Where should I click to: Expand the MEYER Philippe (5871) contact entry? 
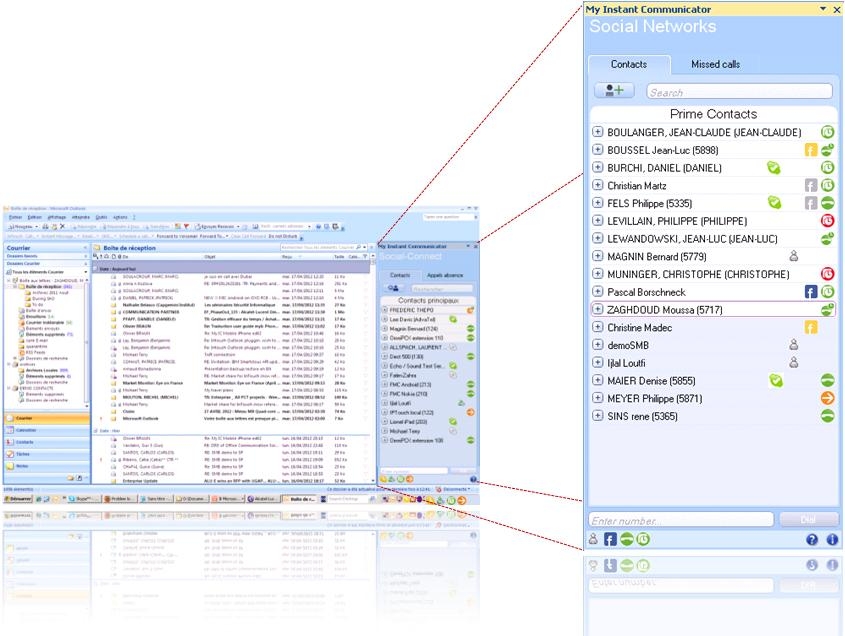coord(598,398)
